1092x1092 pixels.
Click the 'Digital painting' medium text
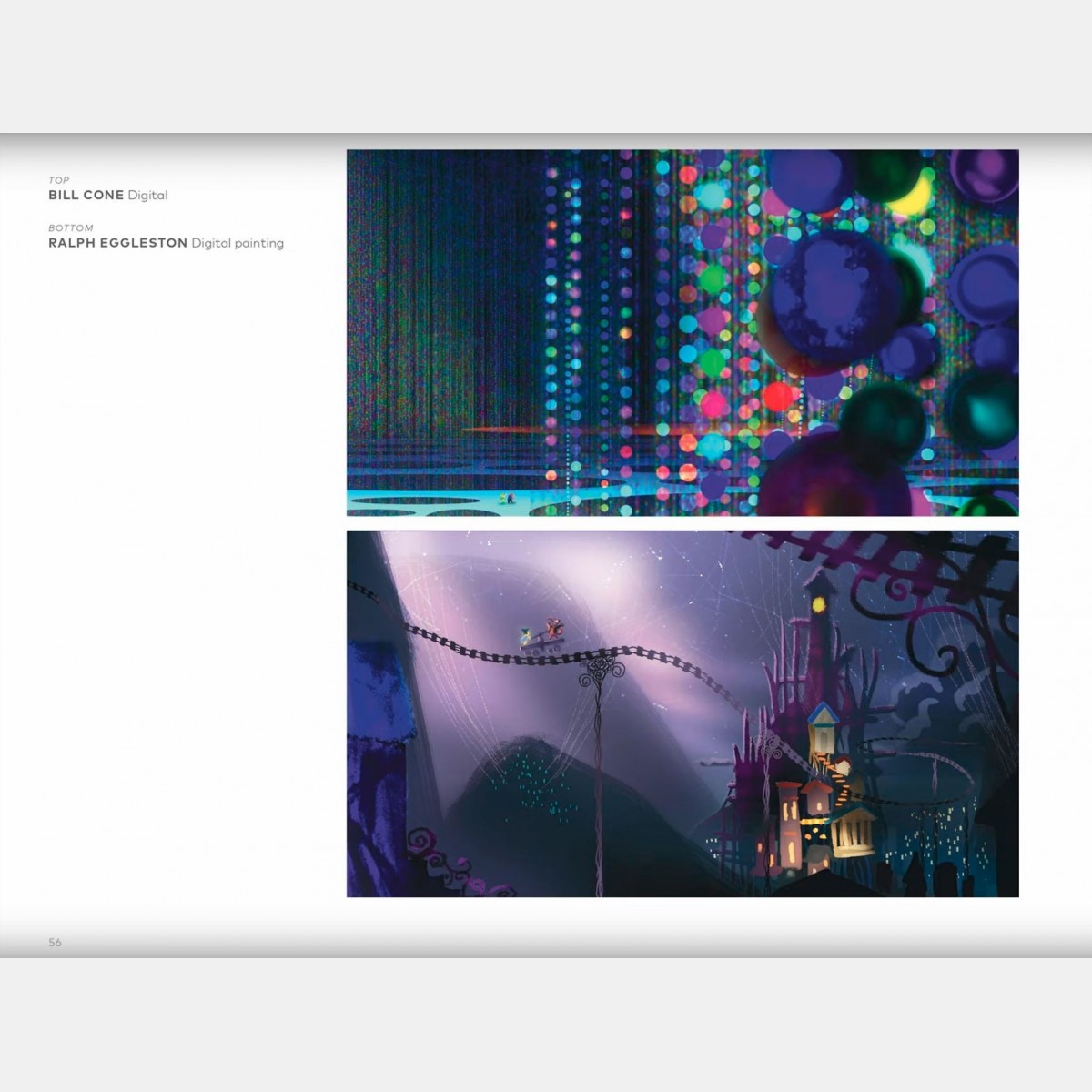[238, 244]
